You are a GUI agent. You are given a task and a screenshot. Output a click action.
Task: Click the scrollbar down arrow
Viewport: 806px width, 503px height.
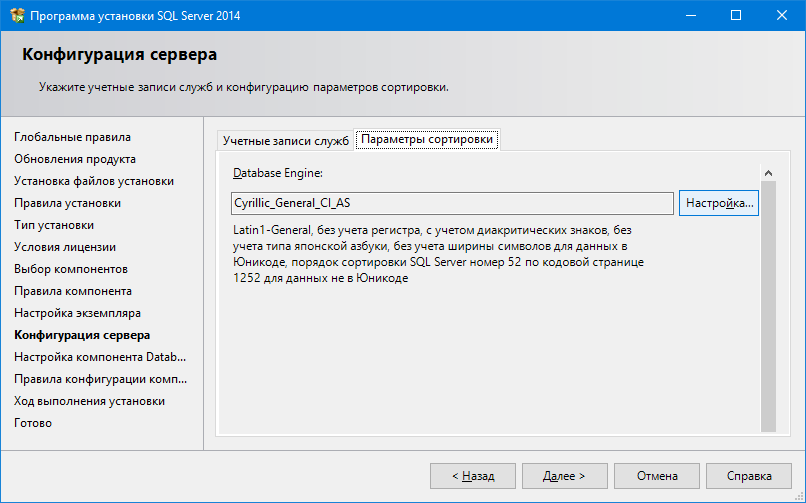[768, 426]
